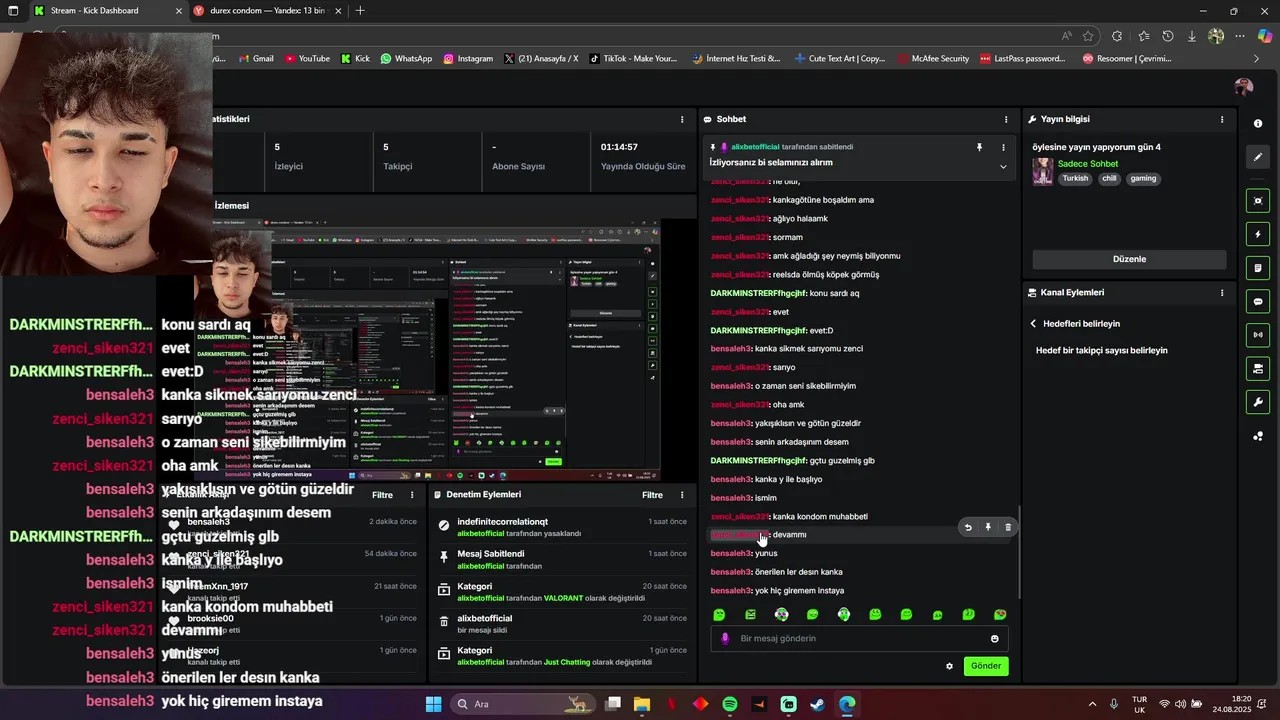The image size is (1280, 720).
Task: Open the Sohbet panel options menu
Action: click(x=1006, y=119)
